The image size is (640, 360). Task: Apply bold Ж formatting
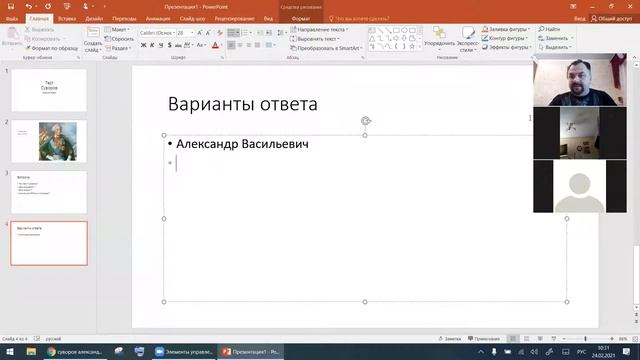click(x=143, y=45)
